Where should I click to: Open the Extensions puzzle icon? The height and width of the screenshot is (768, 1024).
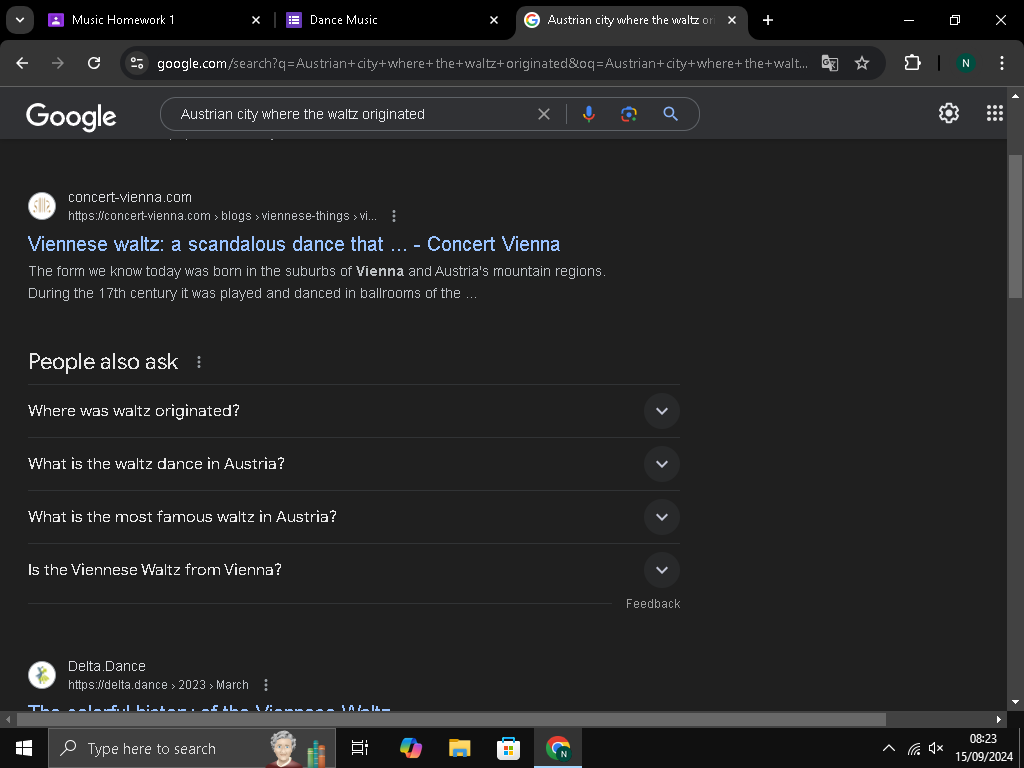click(x=912, y=63)
